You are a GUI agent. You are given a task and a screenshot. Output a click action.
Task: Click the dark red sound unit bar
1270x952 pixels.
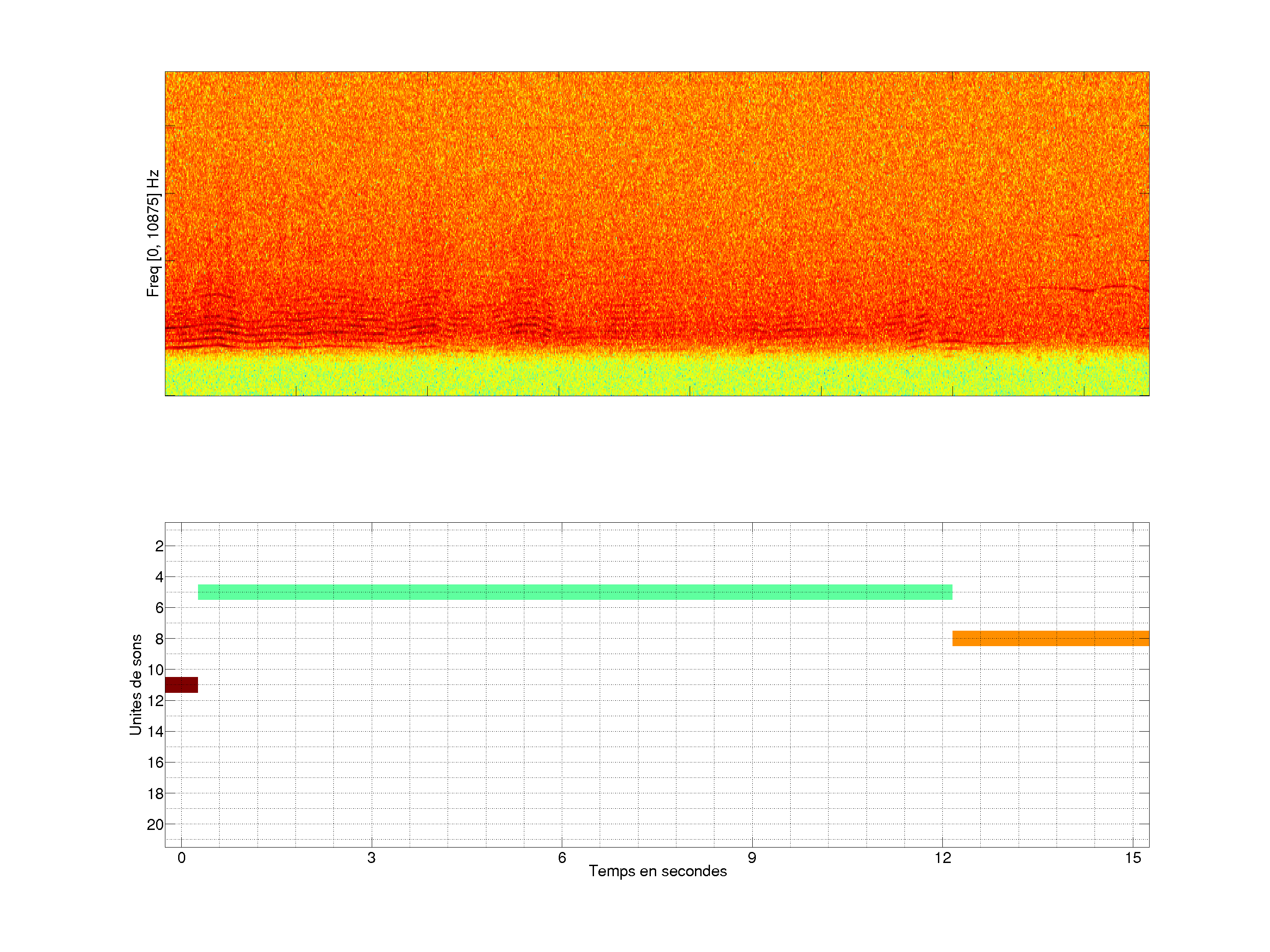pyautogui.click(x=181, y=684)
